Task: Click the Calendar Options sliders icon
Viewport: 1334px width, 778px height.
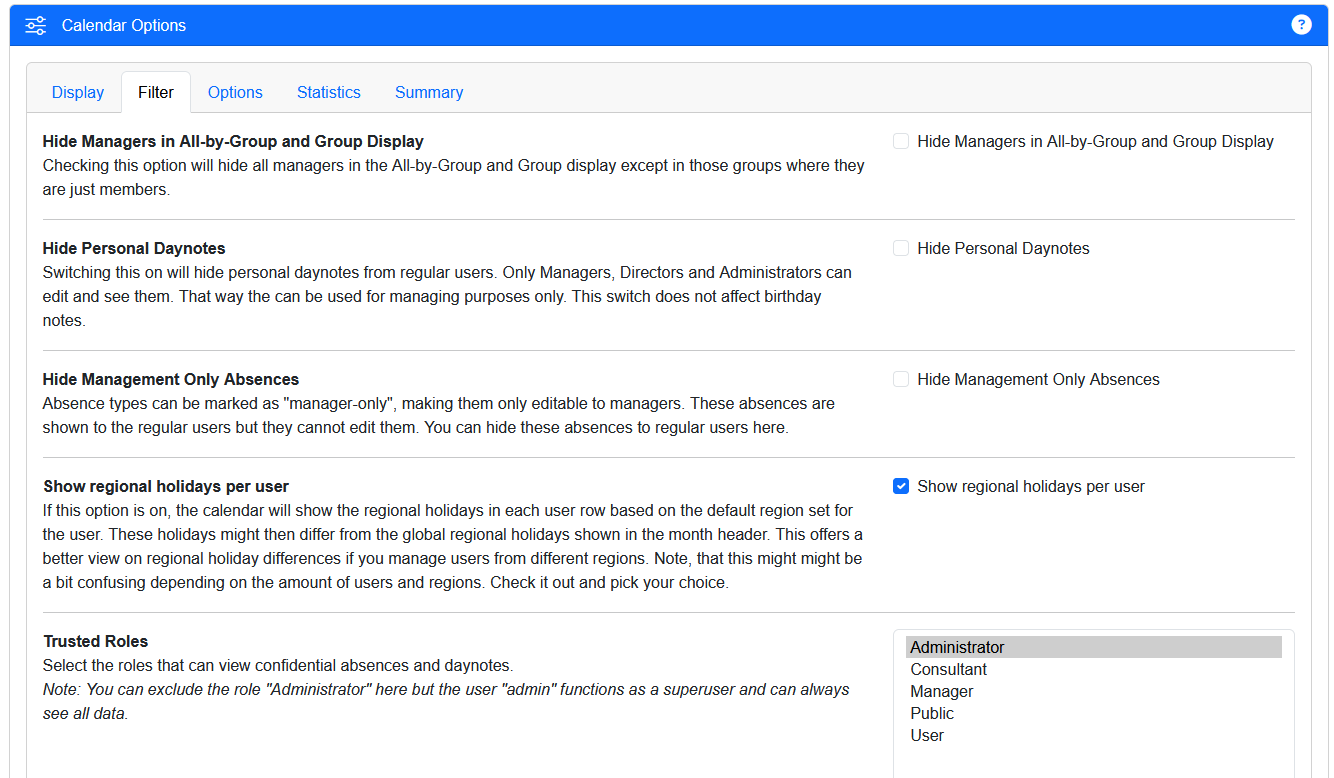Action: tap(36, 26)
